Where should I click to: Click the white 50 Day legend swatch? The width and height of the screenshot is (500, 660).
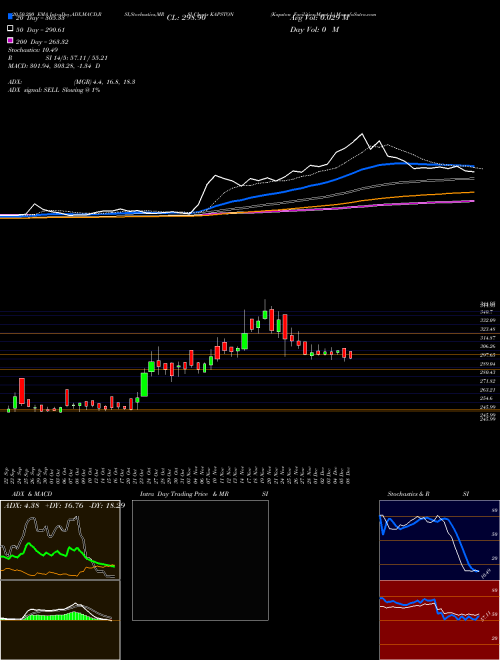pos(11,29)
